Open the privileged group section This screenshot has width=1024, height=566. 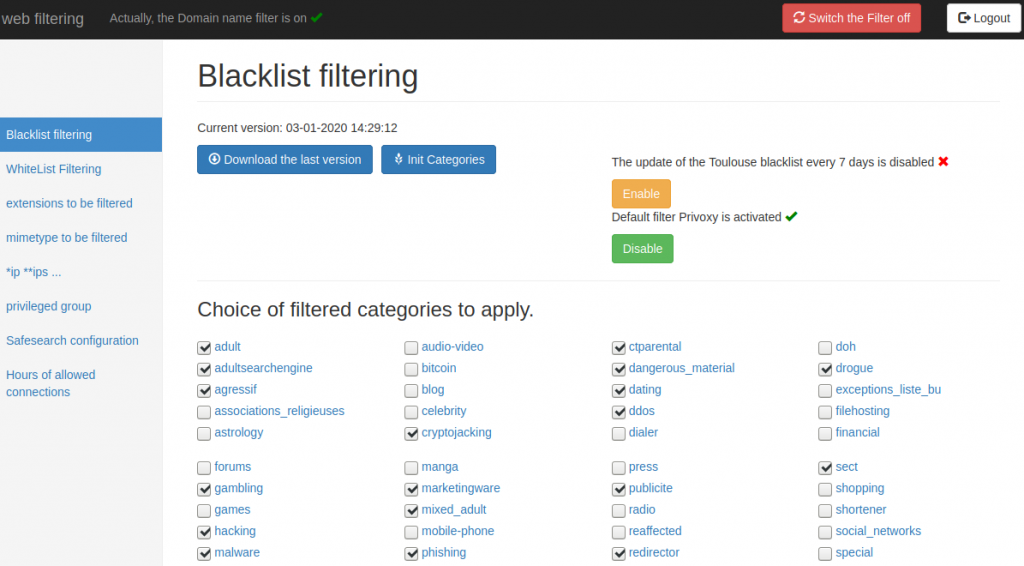tap(49, 306)
